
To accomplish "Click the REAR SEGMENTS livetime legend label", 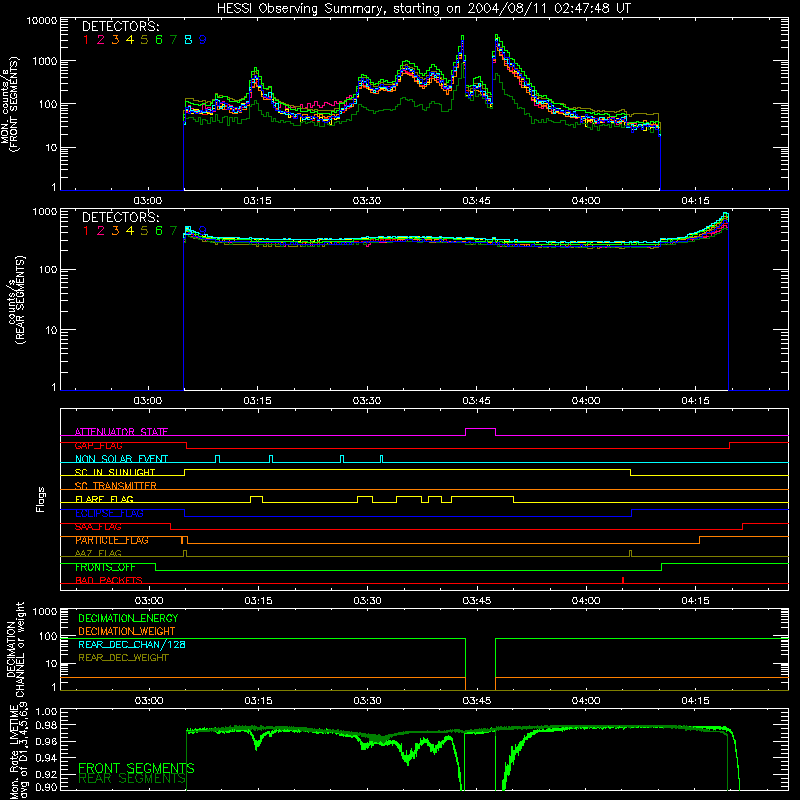I will coord(132,779).
